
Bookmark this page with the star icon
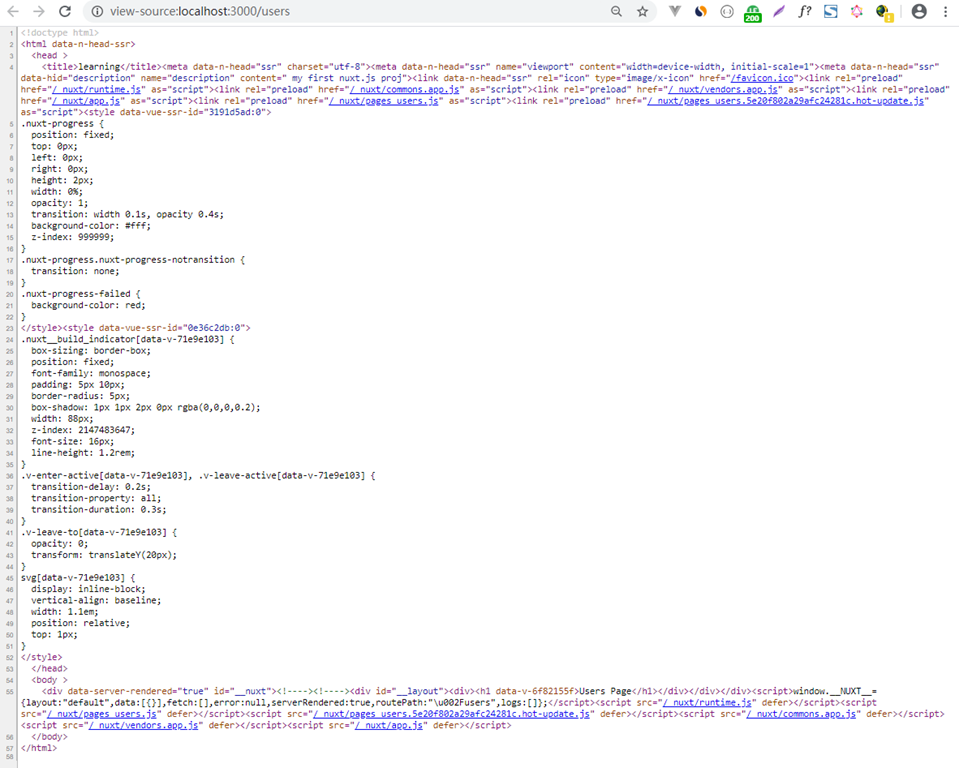pos(642,11)
